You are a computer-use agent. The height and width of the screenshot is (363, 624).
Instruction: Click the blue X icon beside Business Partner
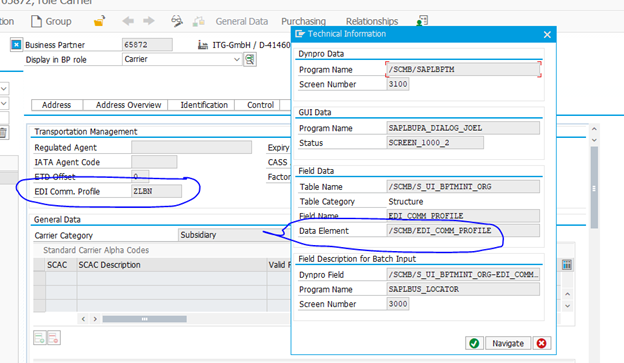pyautogui.click(x=16, y=45)
